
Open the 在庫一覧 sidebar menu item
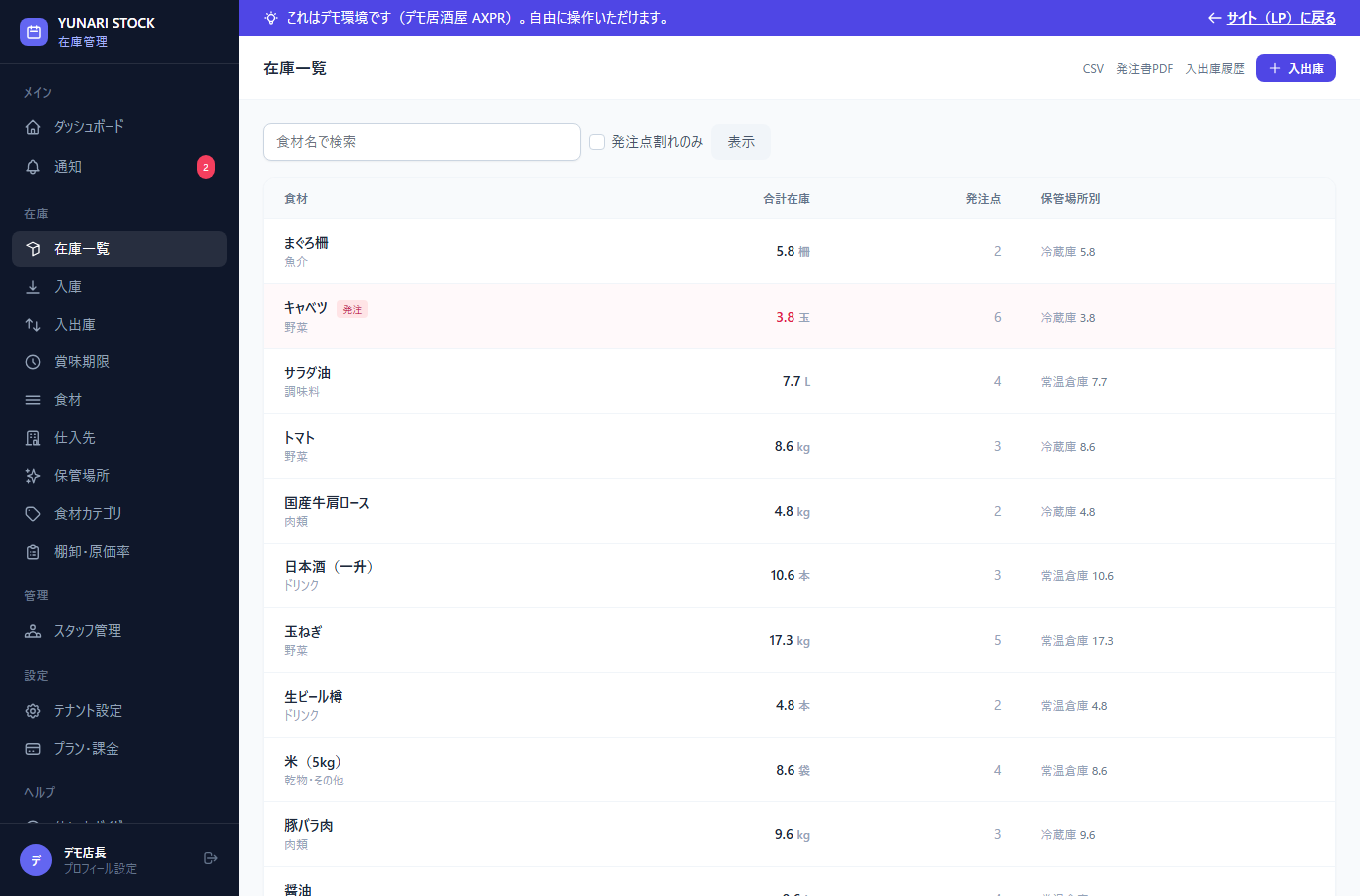click(x=119, y=249)
